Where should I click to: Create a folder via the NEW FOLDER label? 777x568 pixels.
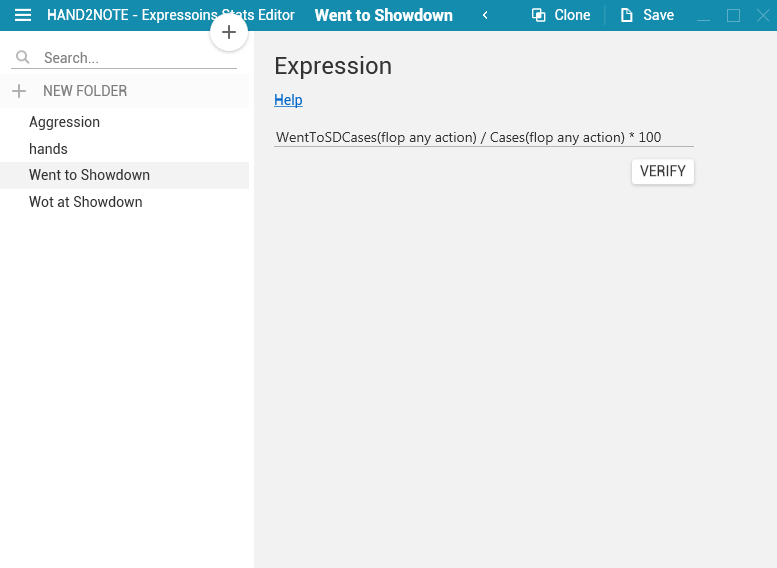click(85, 91)
